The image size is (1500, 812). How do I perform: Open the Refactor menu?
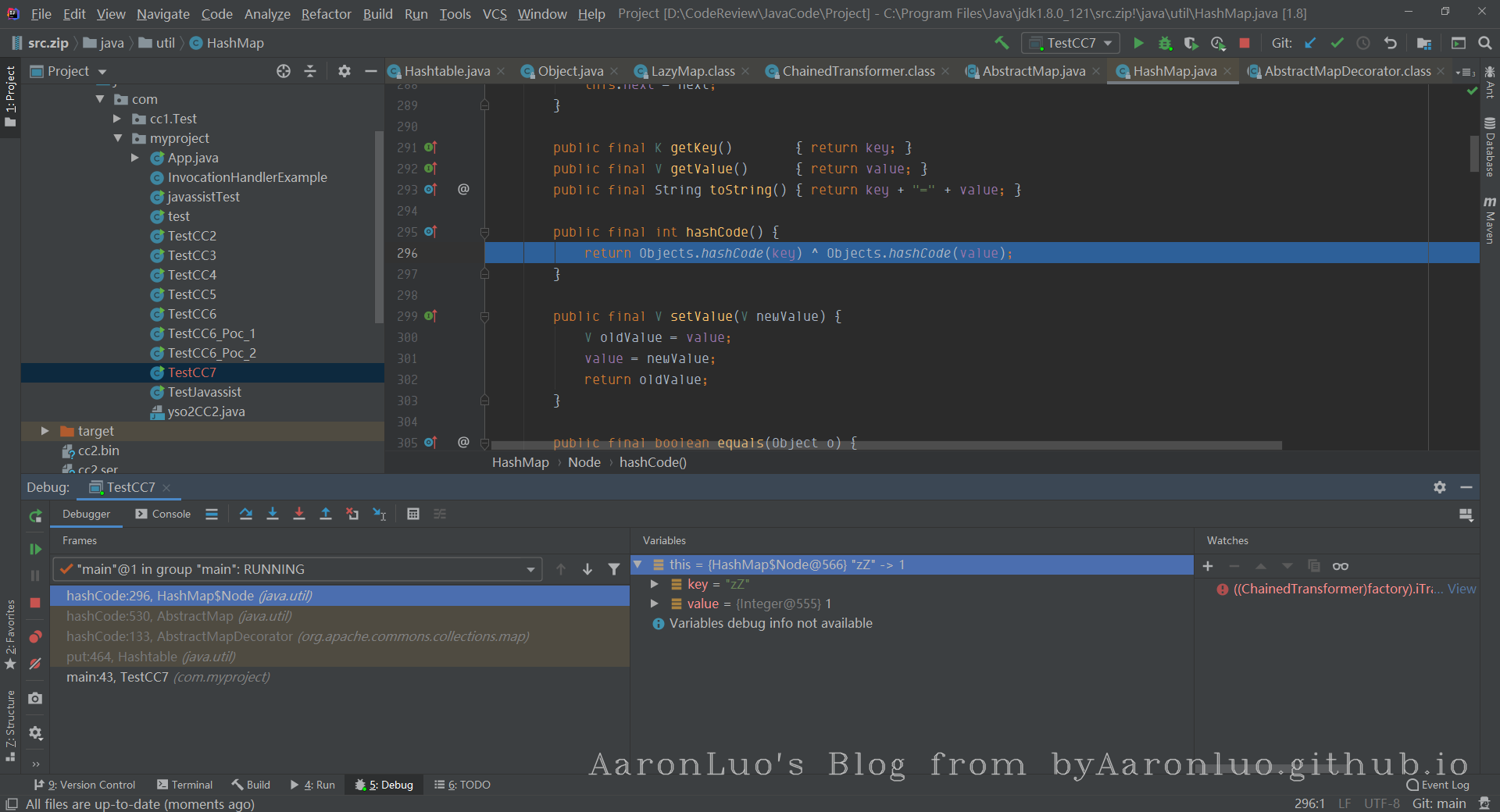[326, 14]
